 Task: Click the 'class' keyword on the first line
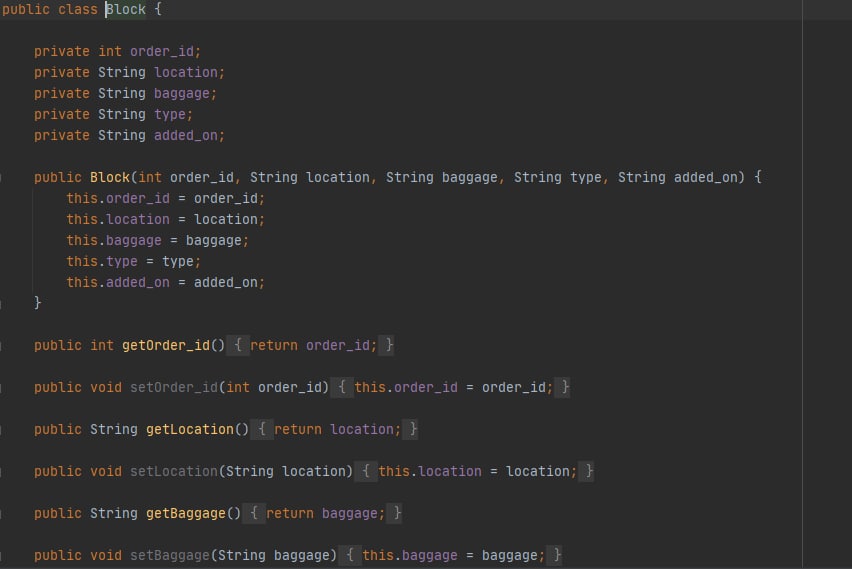(78, 10)
